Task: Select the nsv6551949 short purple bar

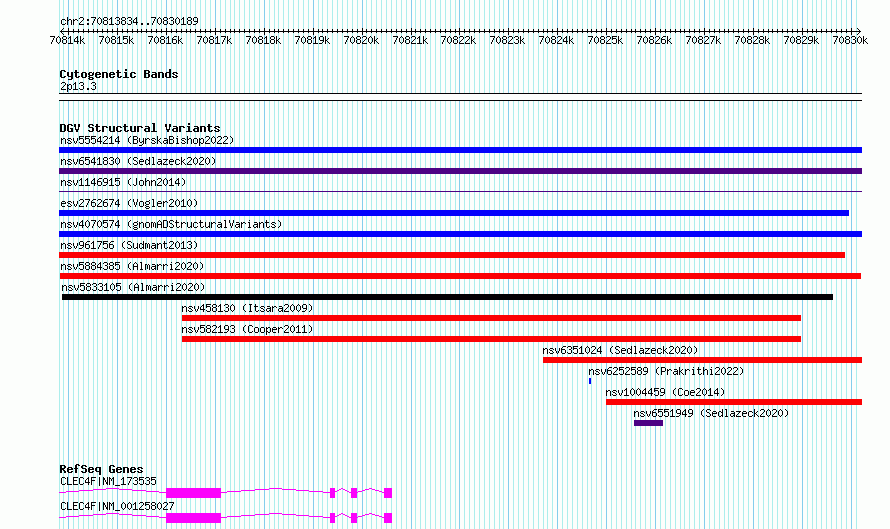Action: click(648, 423)
